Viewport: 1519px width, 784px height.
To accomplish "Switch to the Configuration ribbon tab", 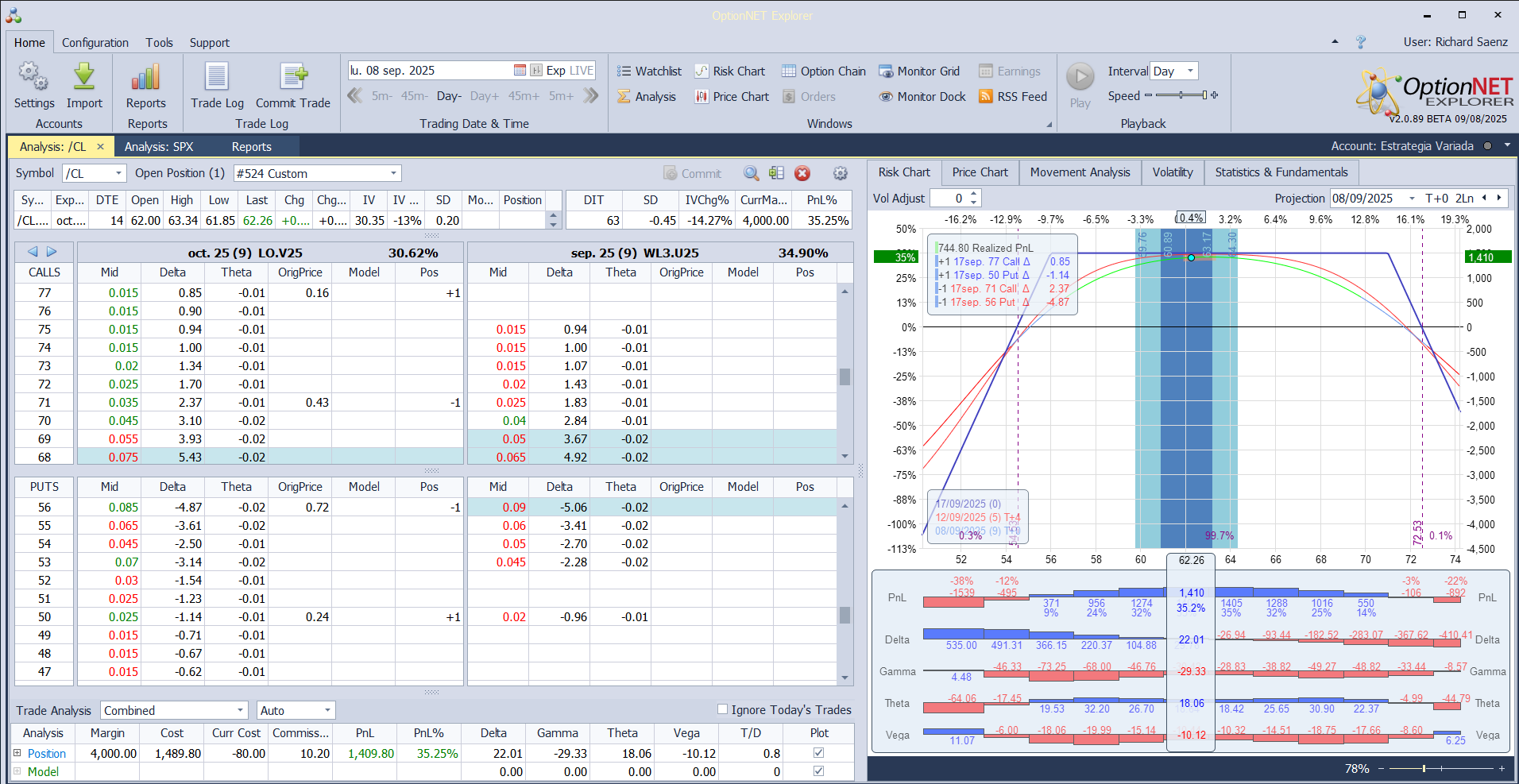I will point(95,42).
